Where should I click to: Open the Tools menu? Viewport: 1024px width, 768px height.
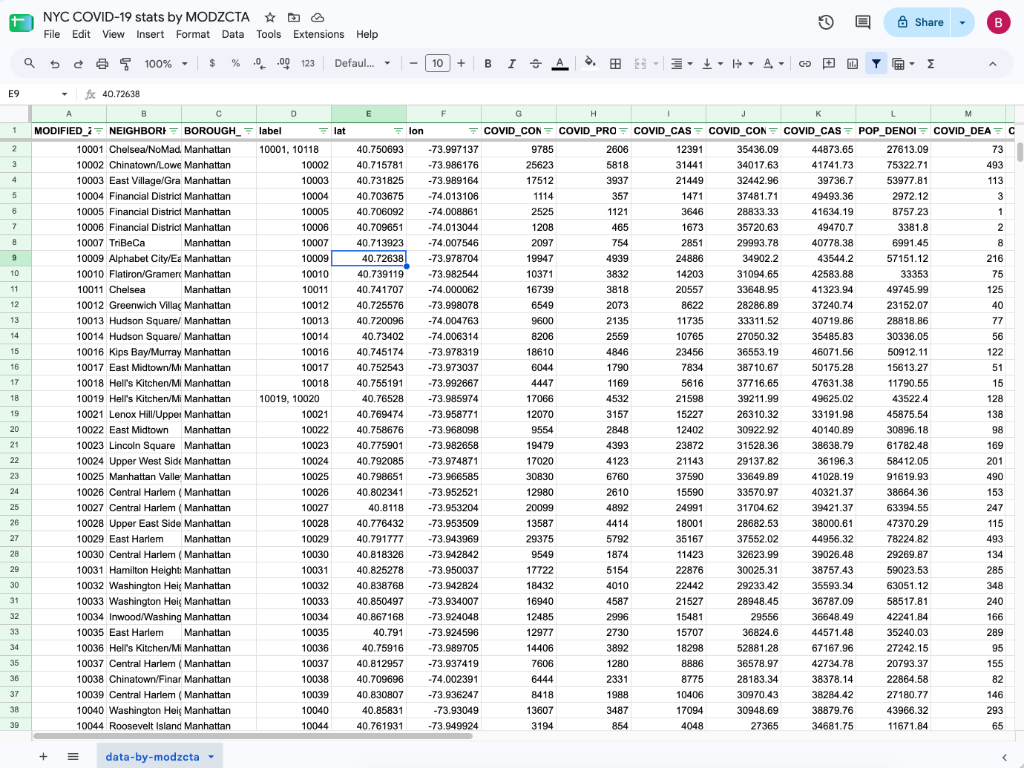click(268, 34)
